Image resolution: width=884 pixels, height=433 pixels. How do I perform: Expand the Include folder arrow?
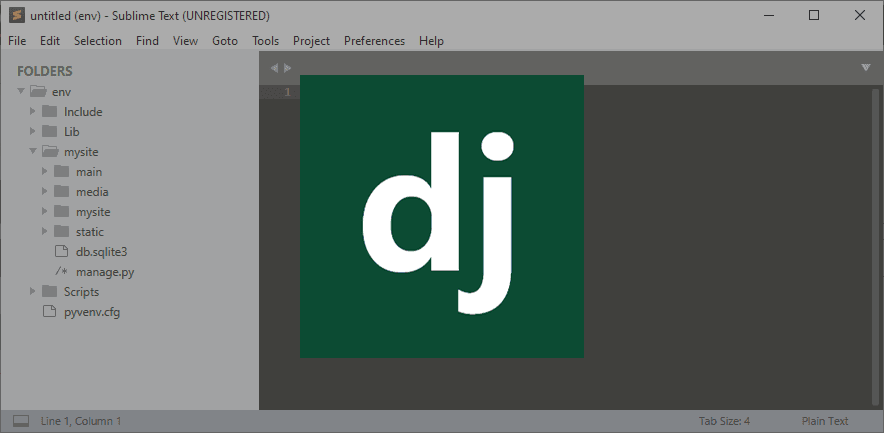pos(33,111)
